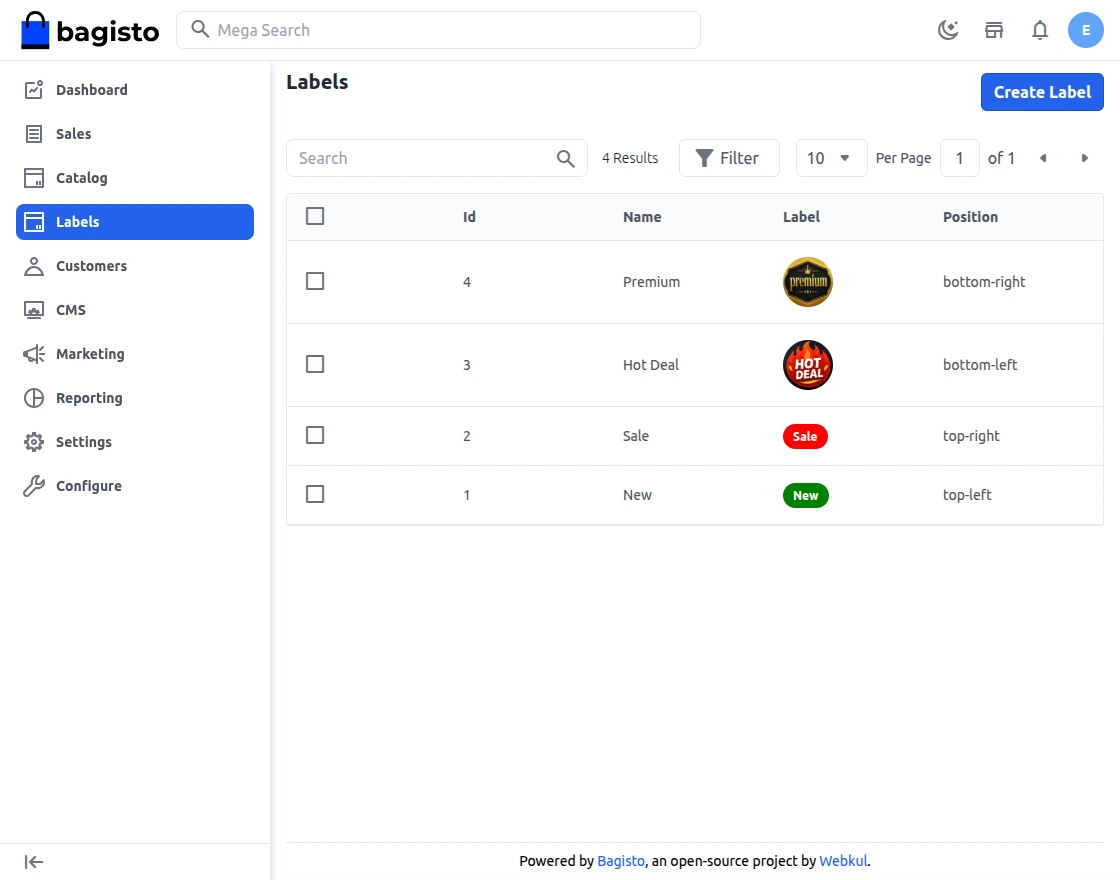The image size is (1120, 880).
Task: Sort by Id column header
Action: pos(469,216)
